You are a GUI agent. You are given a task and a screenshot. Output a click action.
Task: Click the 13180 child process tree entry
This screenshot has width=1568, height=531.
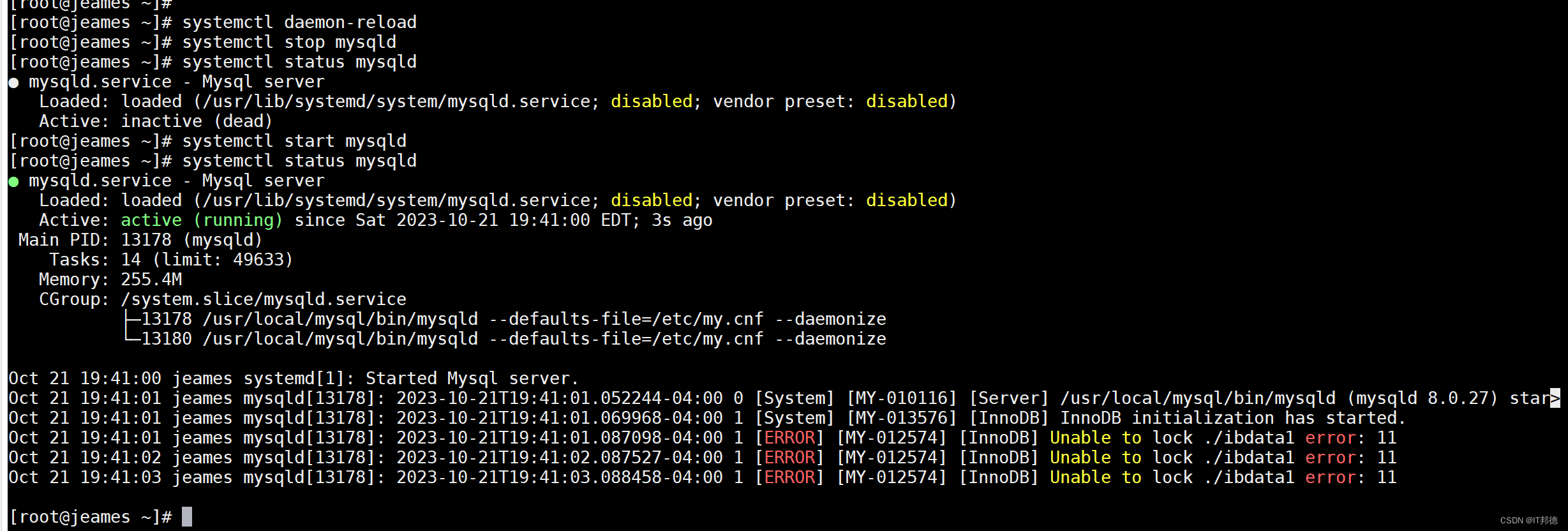tap(505, 339)
